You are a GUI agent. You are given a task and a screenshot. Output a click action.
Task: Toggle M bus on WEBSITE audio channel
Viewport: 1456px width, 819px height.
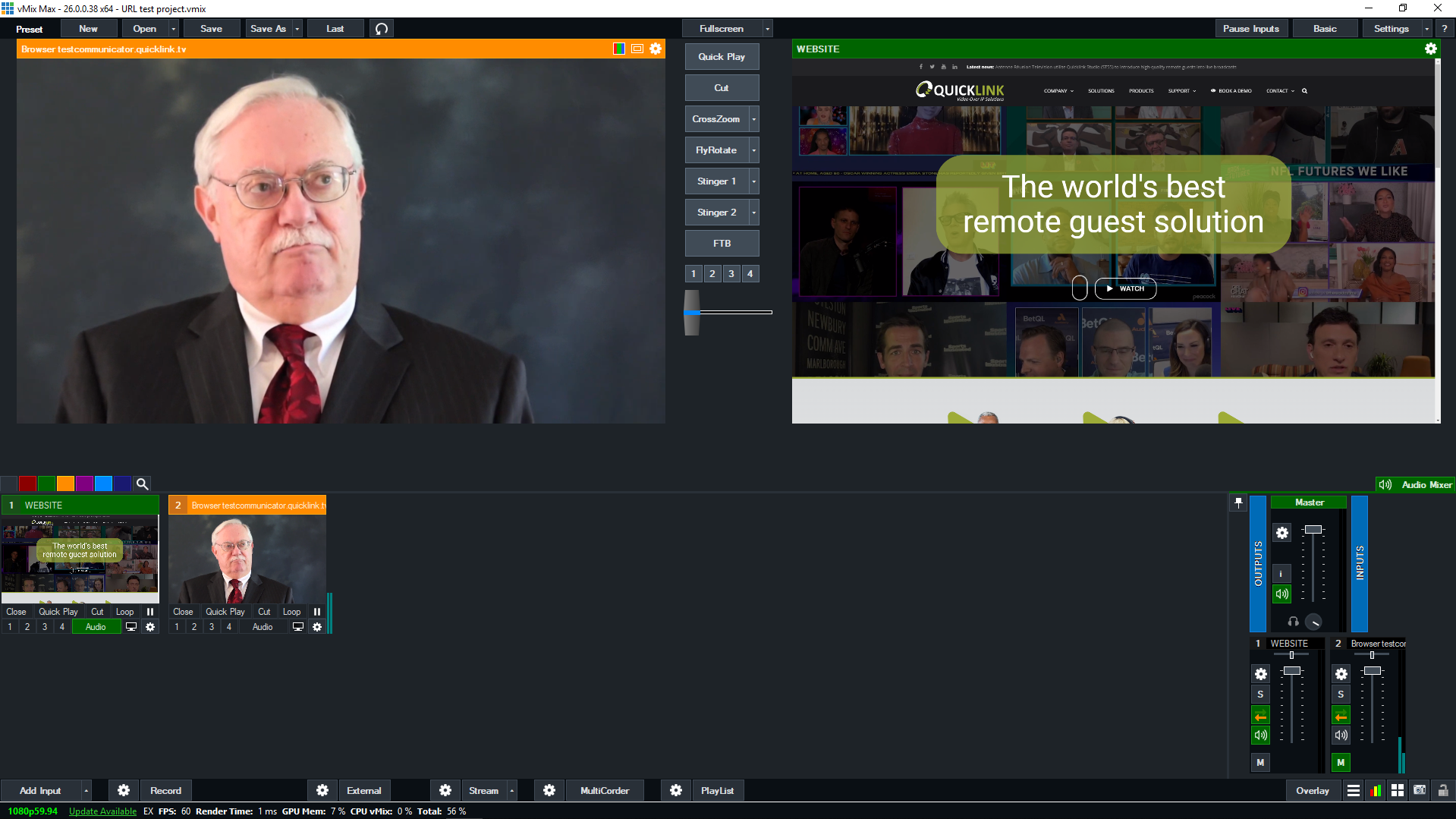(1260, 763)
